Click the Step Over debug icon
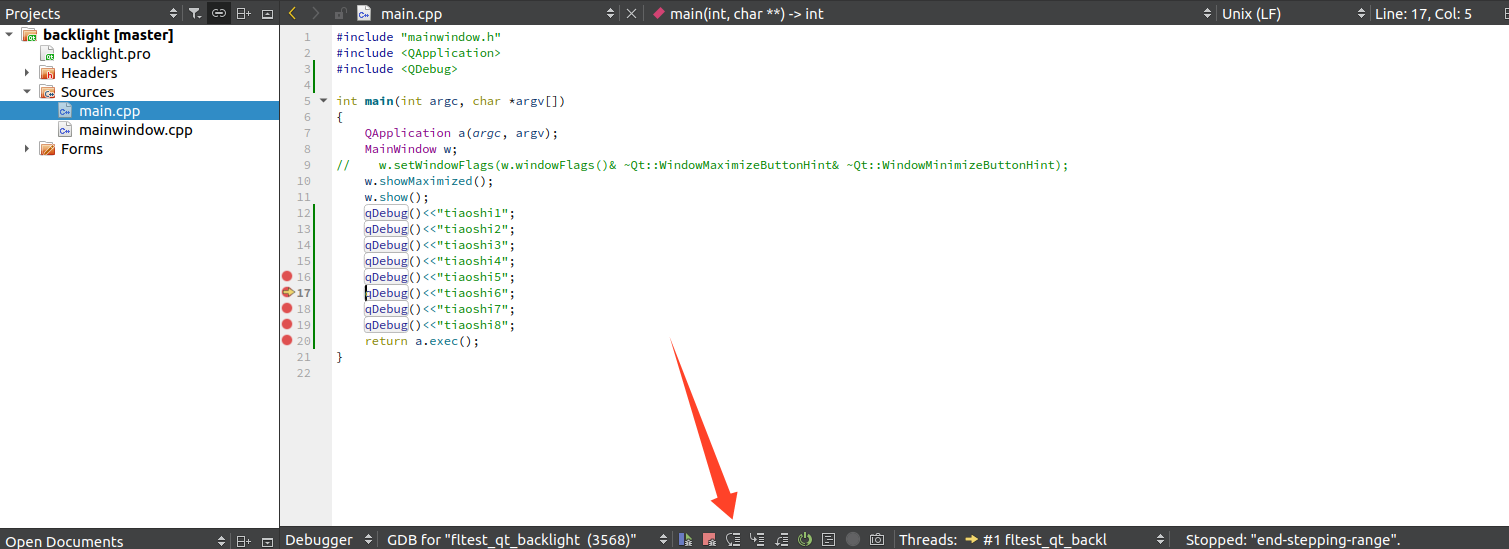 733,540
